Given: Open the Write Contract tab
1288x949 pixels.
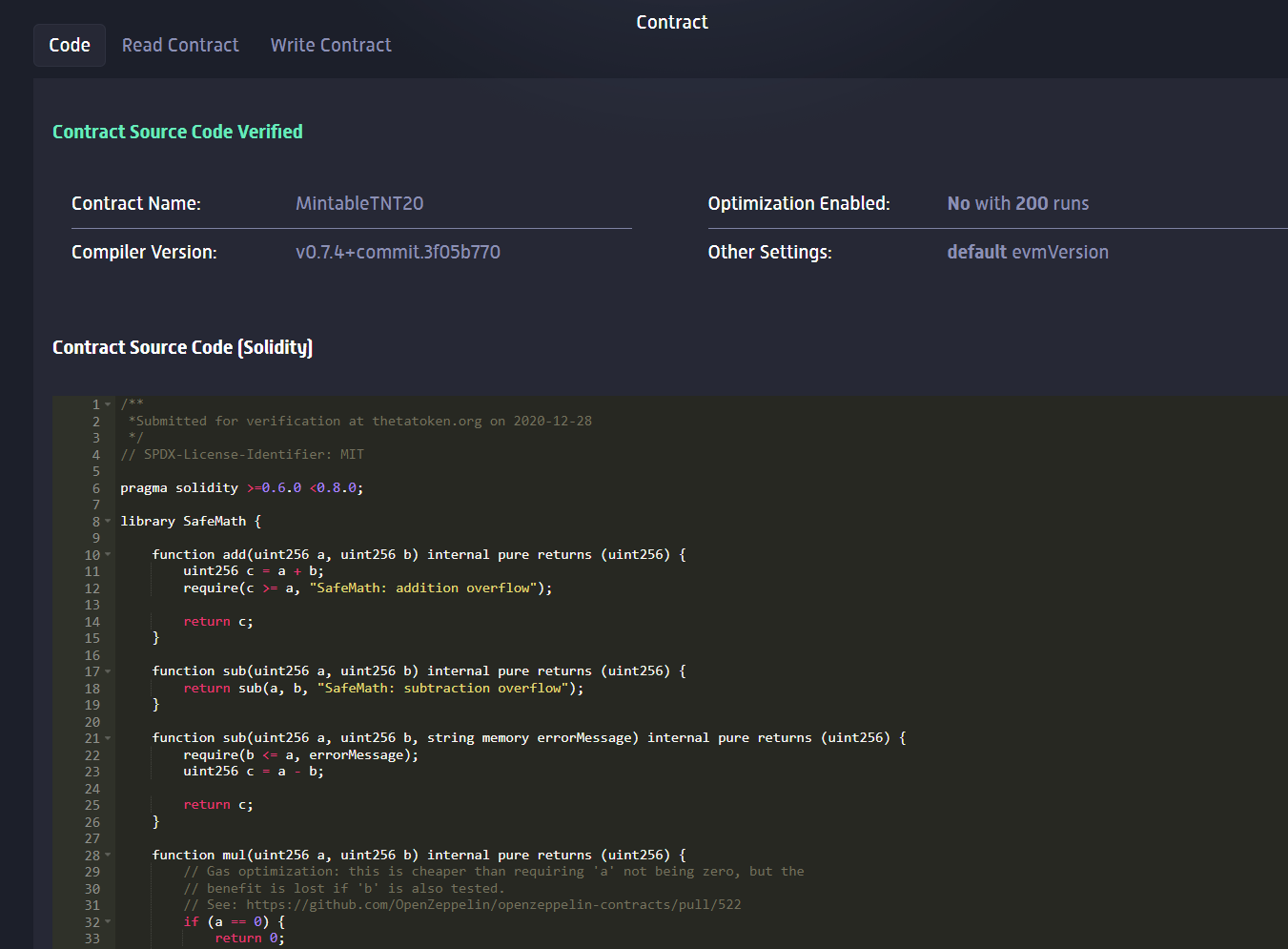Looking at the screenshot, I should click(331, 45).
